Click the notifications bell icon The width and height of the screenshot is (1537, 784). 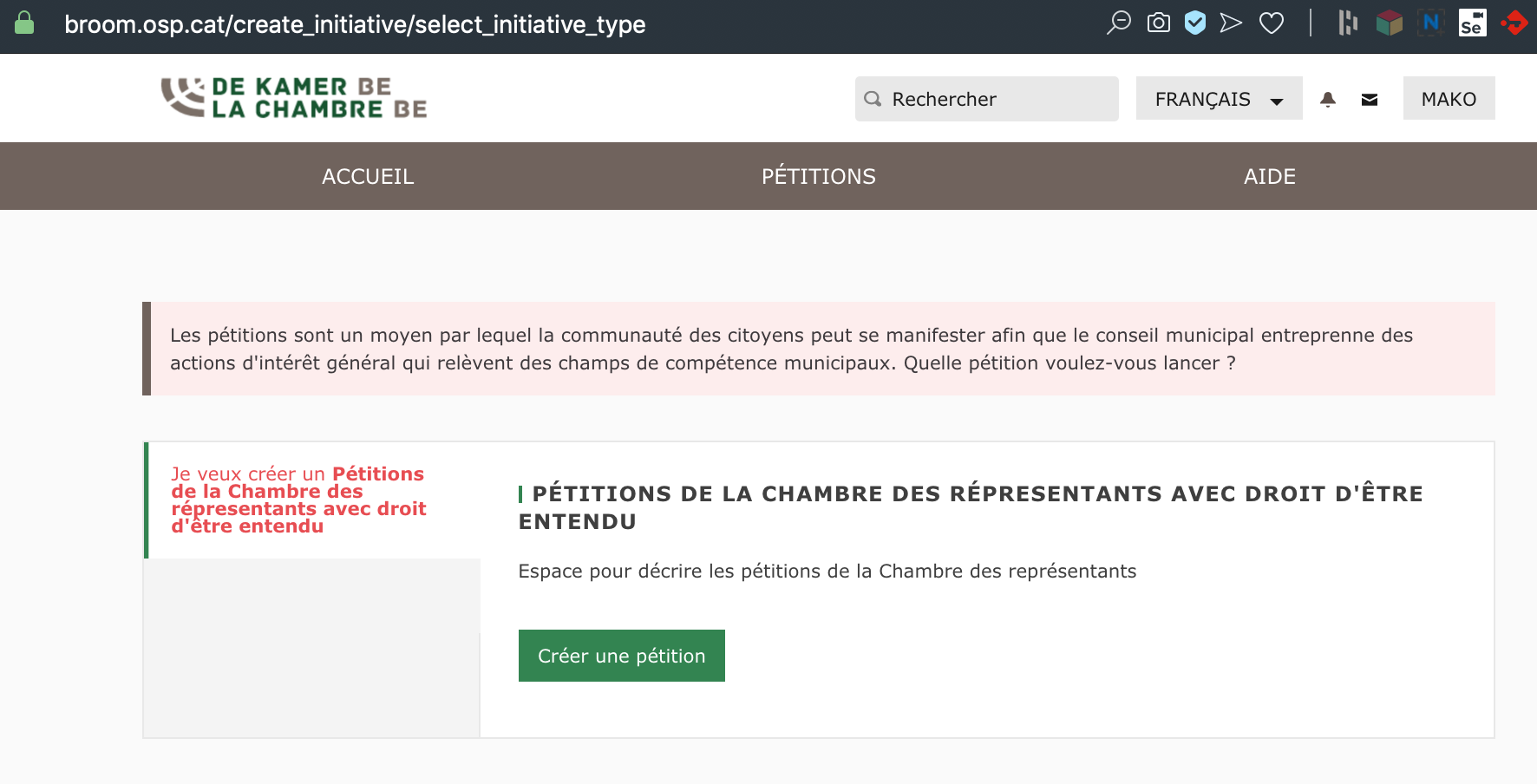pos(1327,100)
